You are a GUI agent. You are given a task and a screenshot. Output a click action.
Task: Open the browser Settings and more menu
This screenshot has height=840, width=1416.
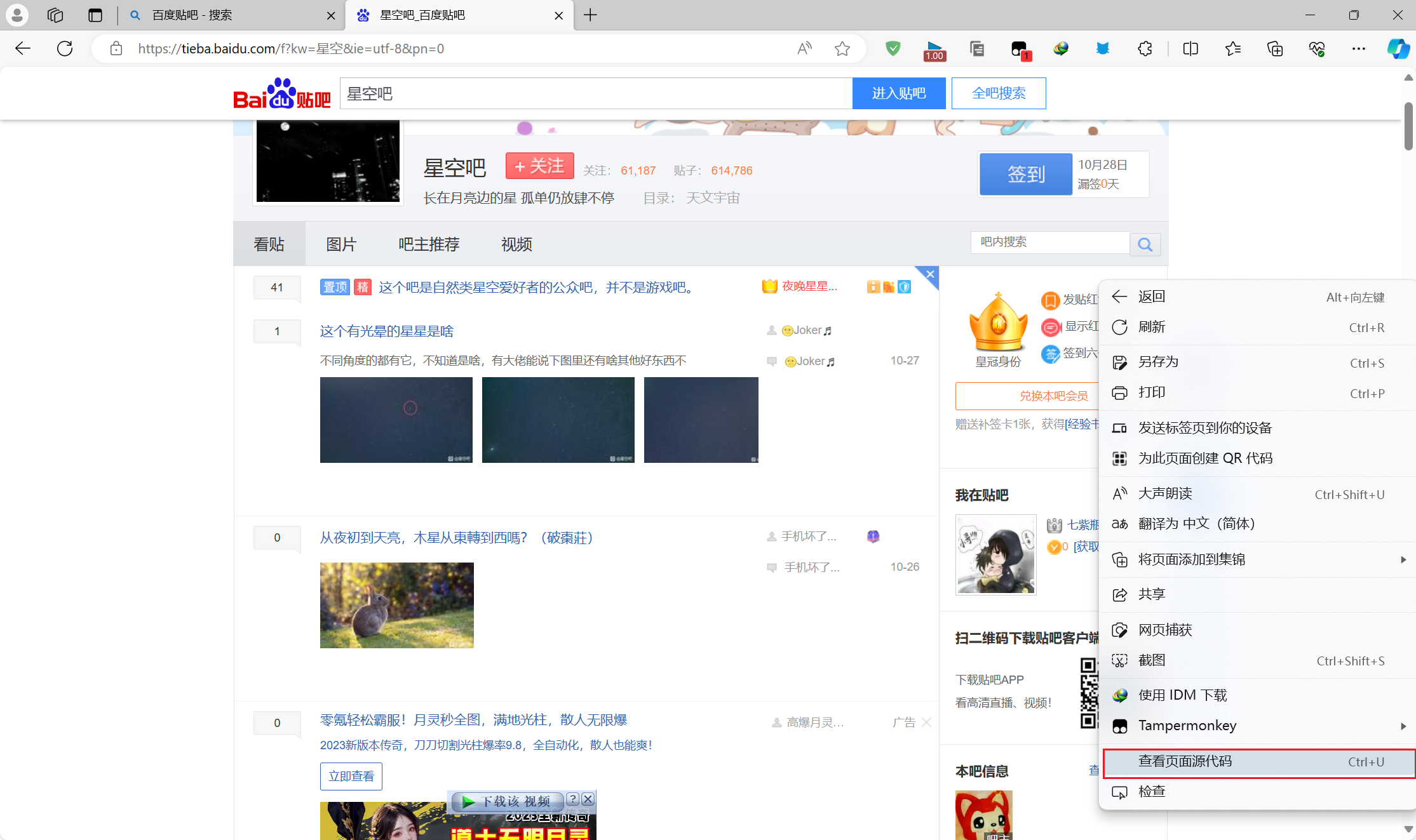coord(1359,49)
